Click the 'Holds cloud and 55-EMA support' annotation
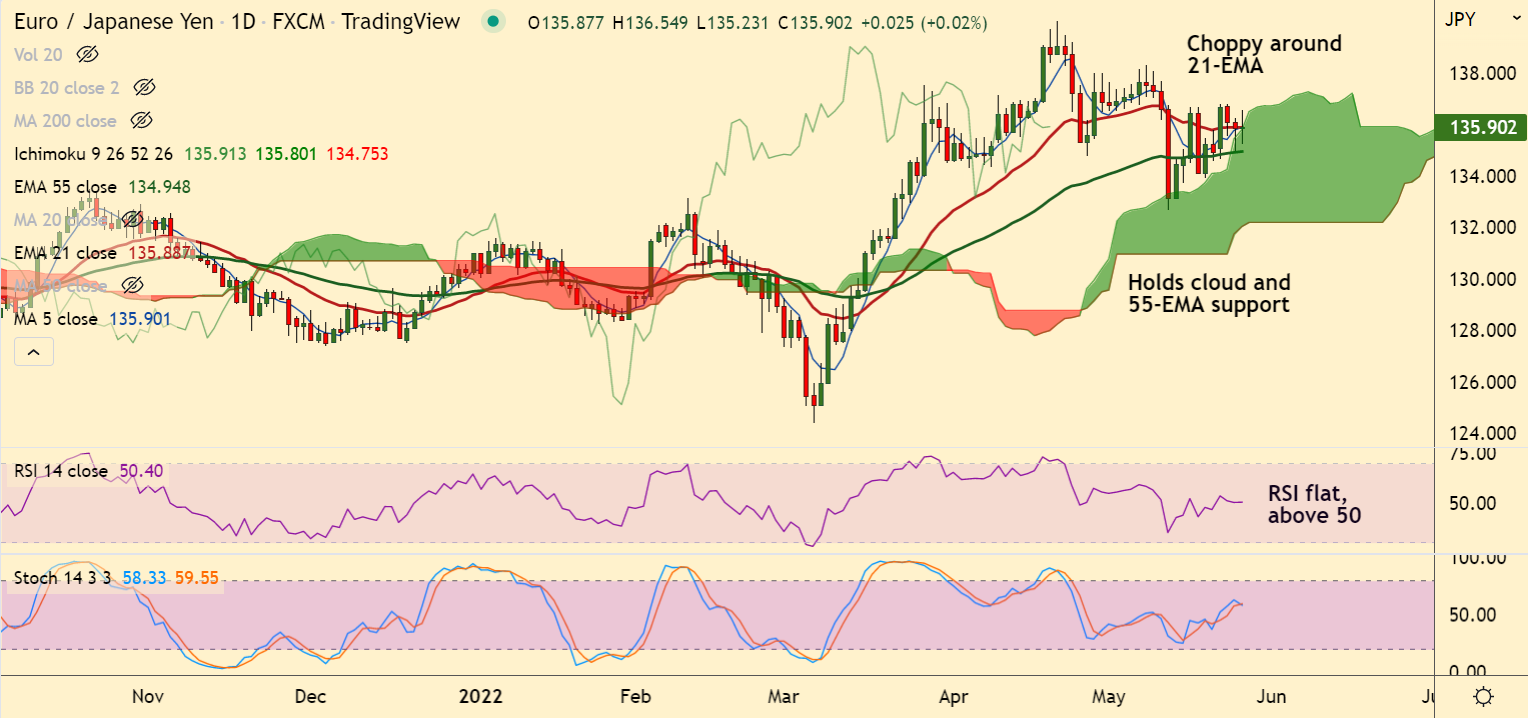 pos(1209,293)
